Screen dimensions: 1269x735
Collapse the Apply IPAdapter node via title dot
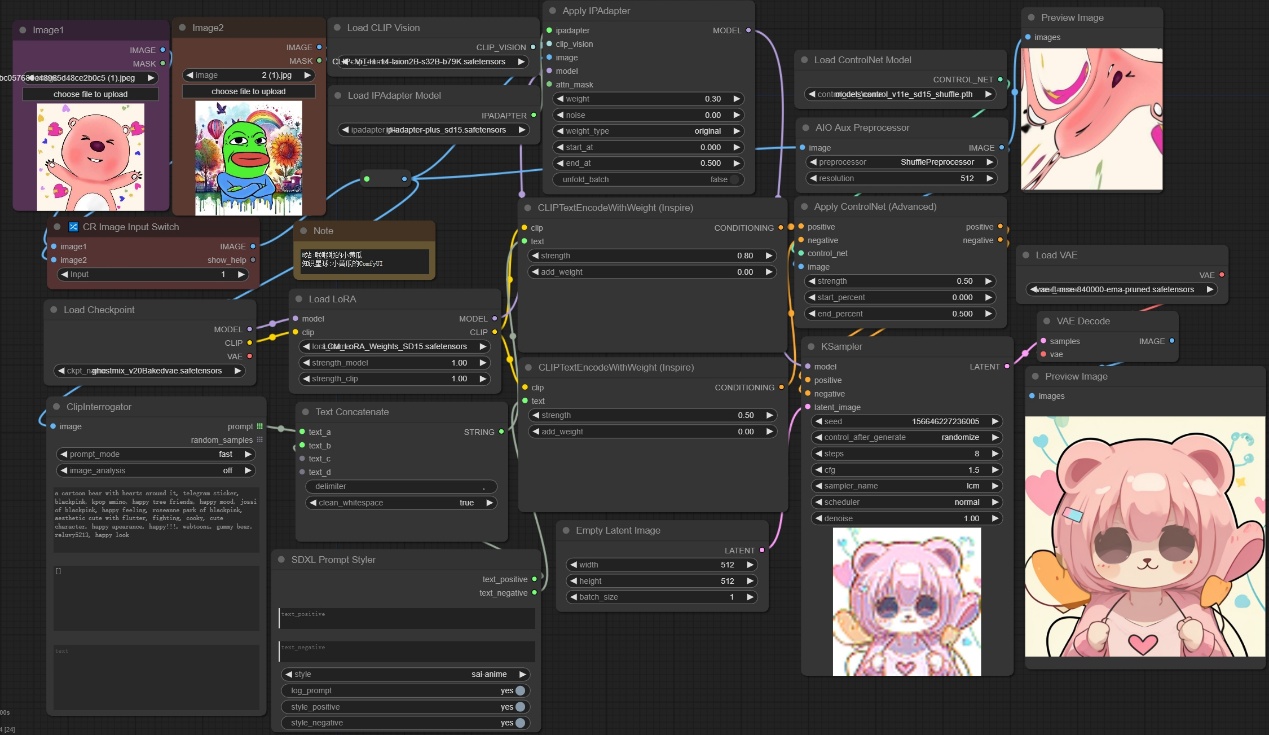[554, 11]
